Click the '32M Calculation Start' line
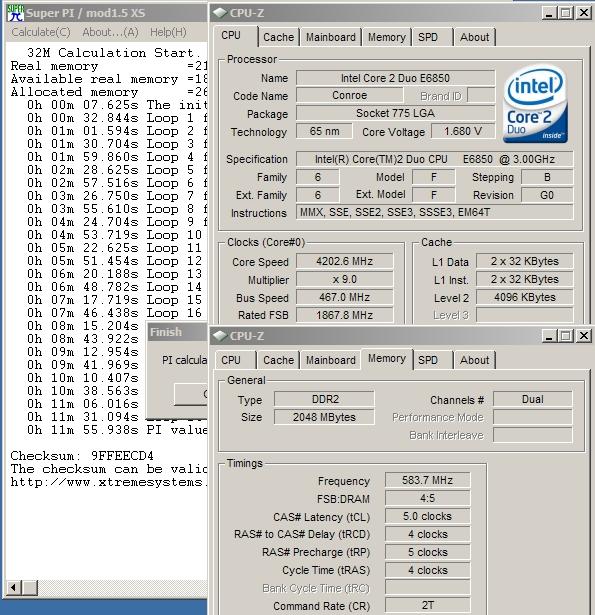This screenshot has width=595, height=615. (x=113, y=53)
